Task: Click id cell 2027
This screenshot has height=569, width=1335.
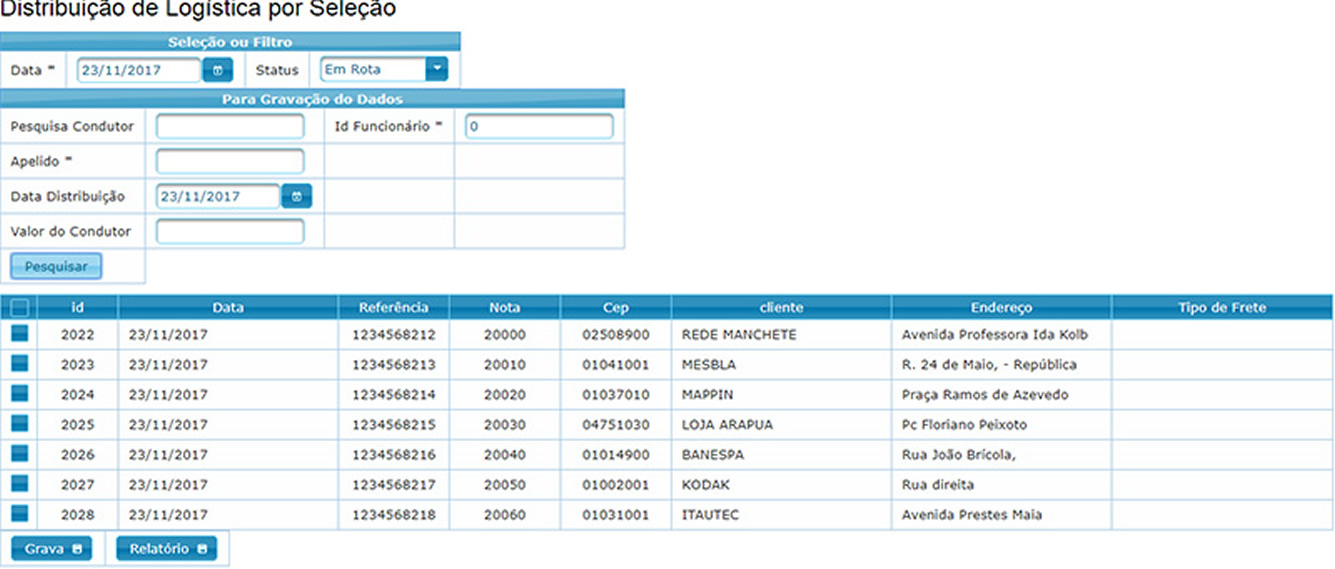Action: coord(78,485)
